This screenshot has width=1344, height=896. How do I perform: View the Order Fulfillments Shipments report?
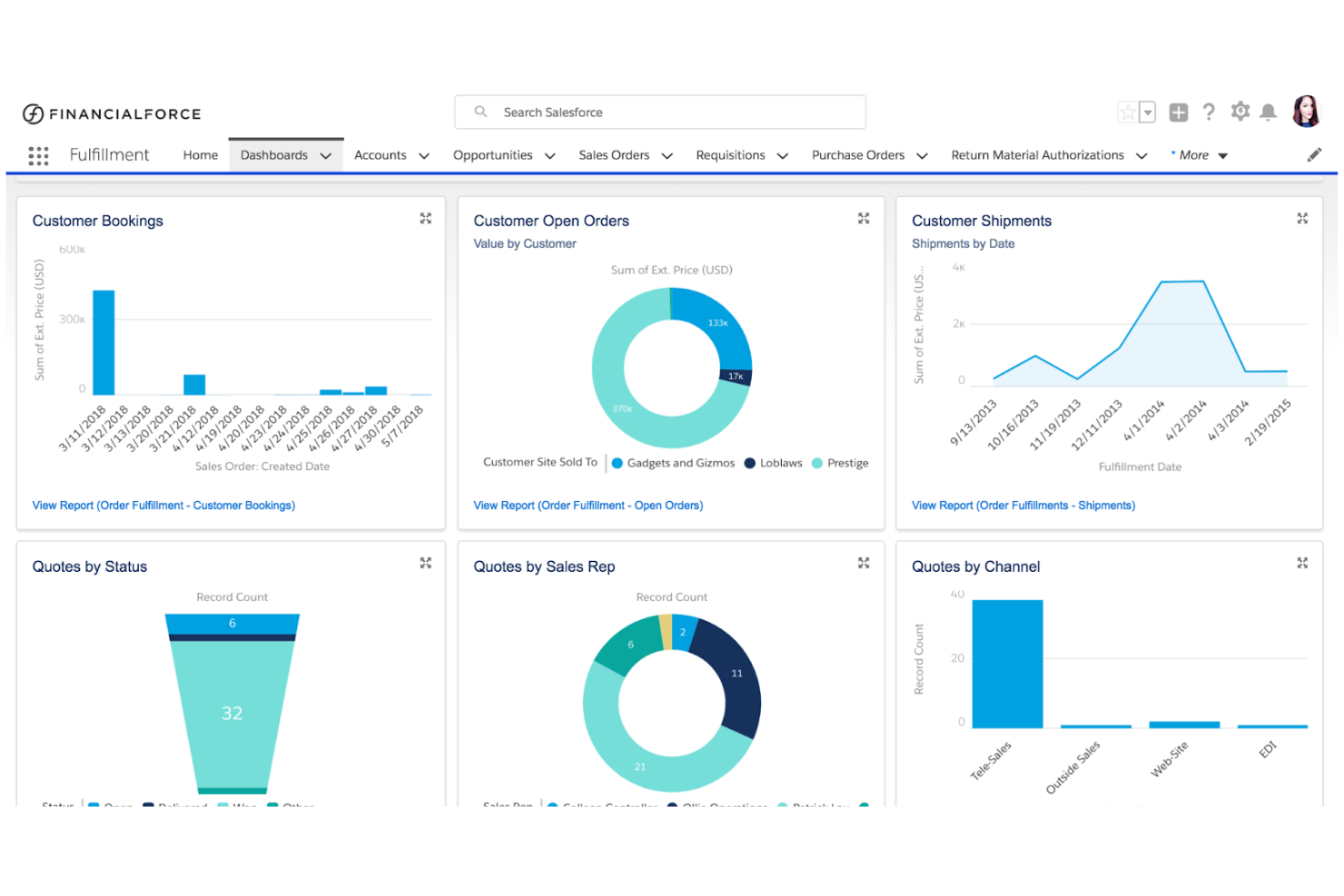[x=1023, y=505]
